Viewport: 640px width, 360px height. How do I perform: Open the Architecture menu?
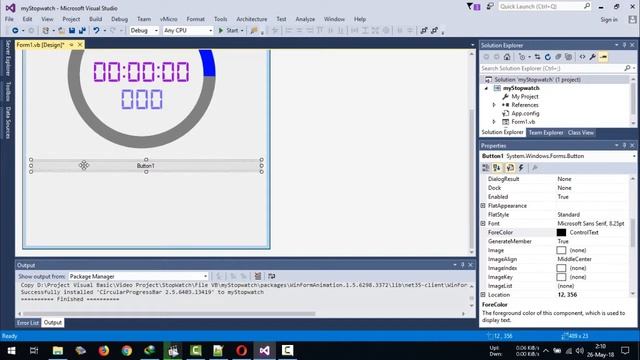point(251,19)
